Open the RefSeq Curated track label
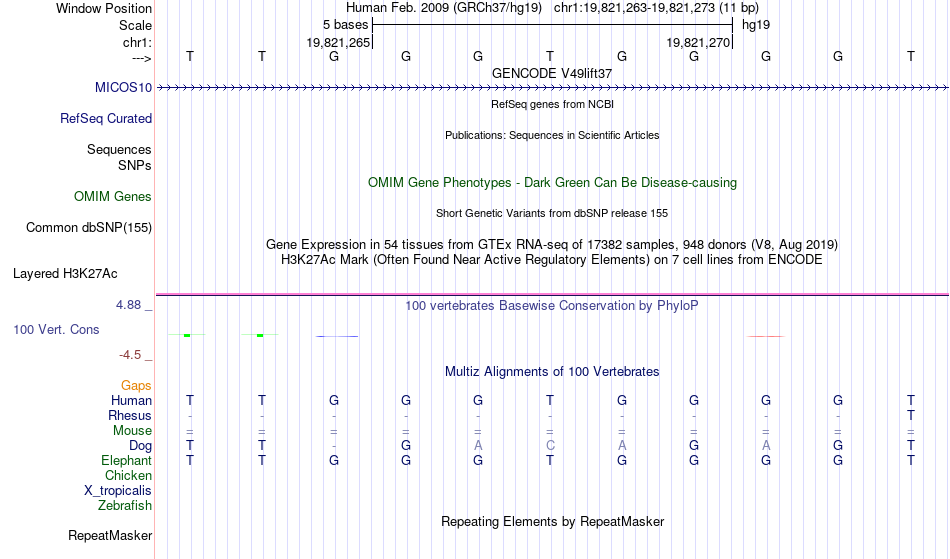Viewport: 950px width, 559px height. pyautogui.click(x=106, y=118)
